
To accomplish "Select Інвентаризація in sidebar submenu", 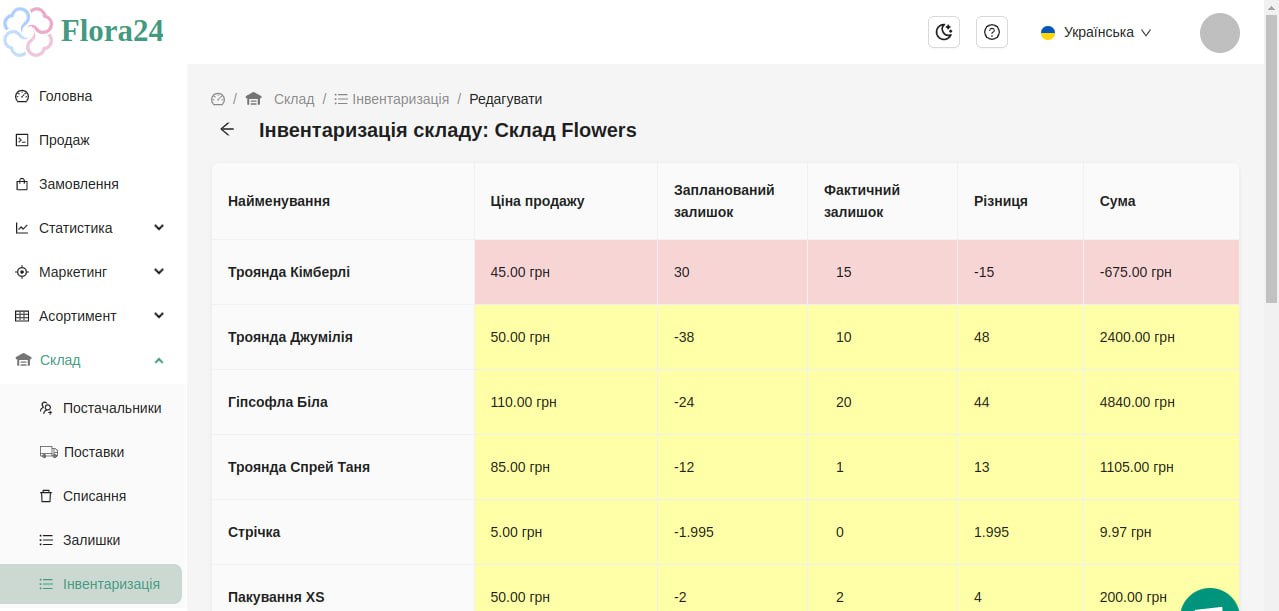I will (x=91, y=584).
